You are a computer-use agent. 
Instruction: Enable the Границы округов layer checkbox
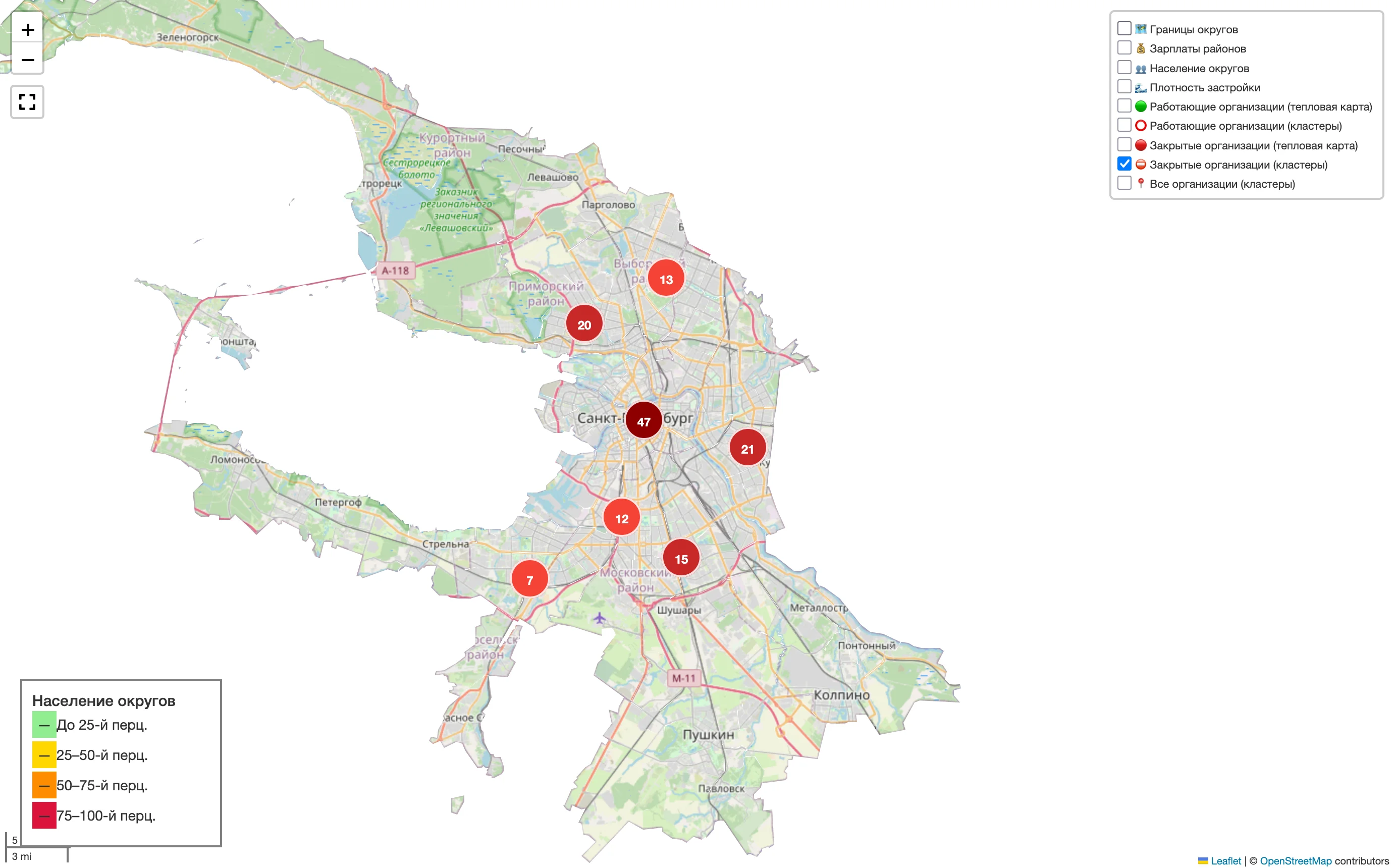pyautogui.click(x=1124, y=29)
